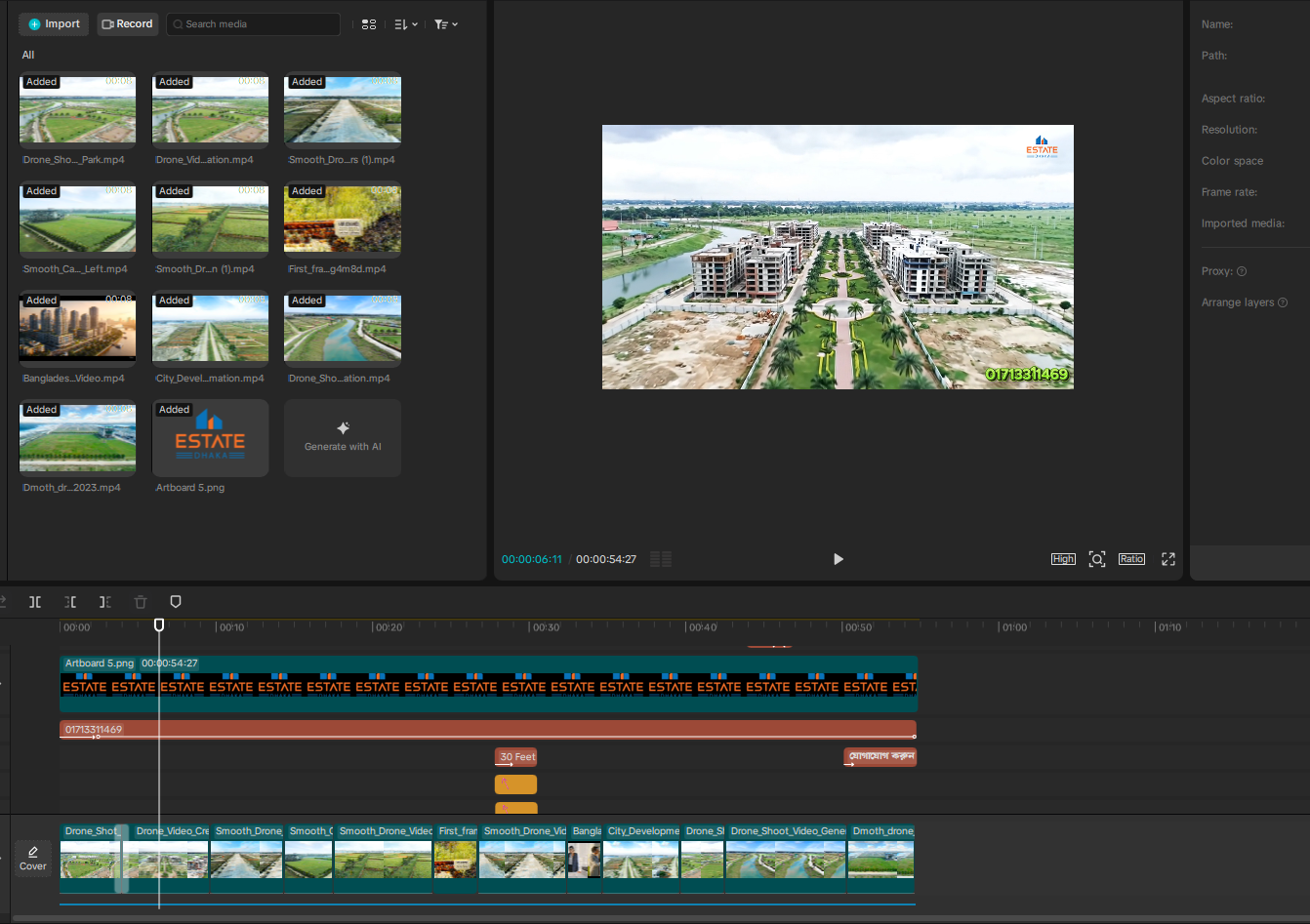The height and width of the screenshot is (924, 1310).
Task: Click the Split clip icon in timeline toolbar
Action: click(x=35, y=602)
